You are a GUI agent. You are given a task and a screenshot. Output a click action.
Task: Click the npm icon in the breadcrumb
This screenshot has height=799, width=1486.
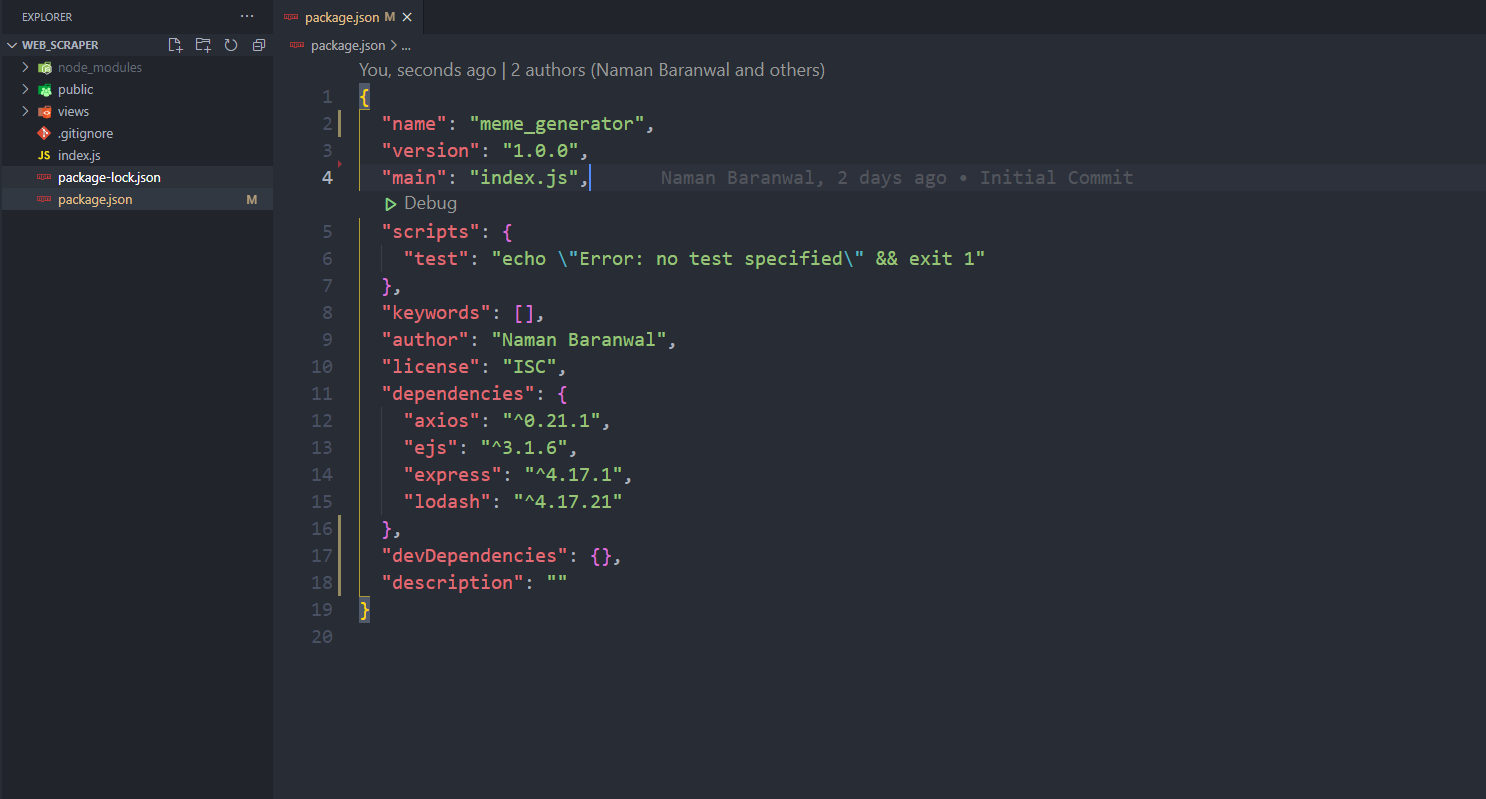tap(297, 45)
